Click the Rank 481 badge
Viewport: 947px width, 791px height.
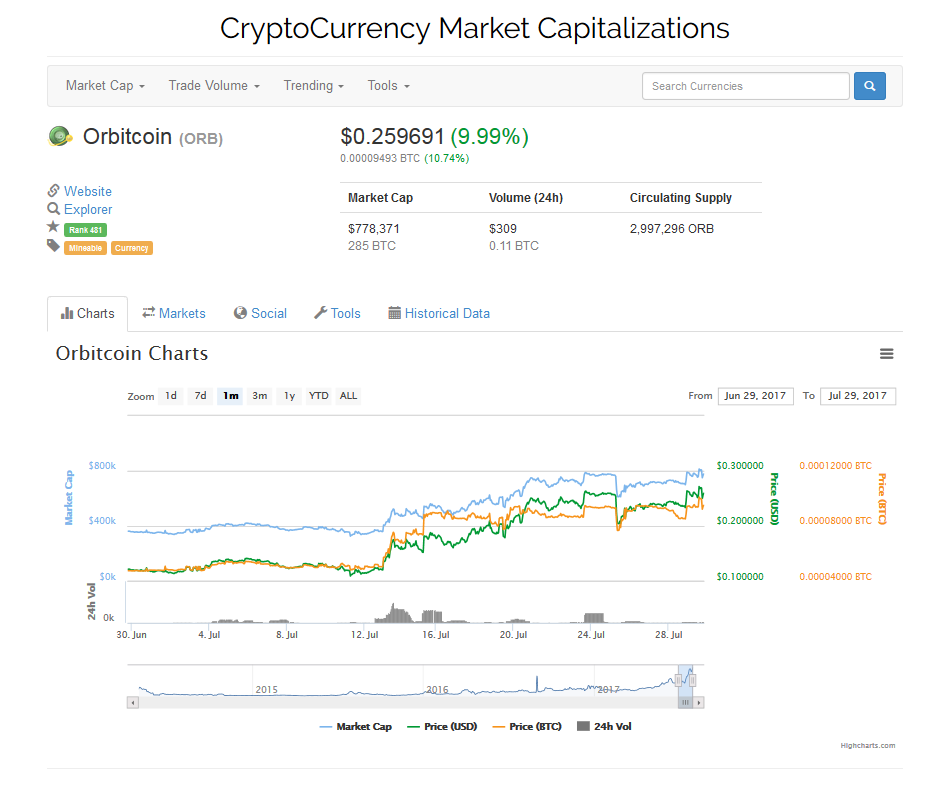pos(85,230)
